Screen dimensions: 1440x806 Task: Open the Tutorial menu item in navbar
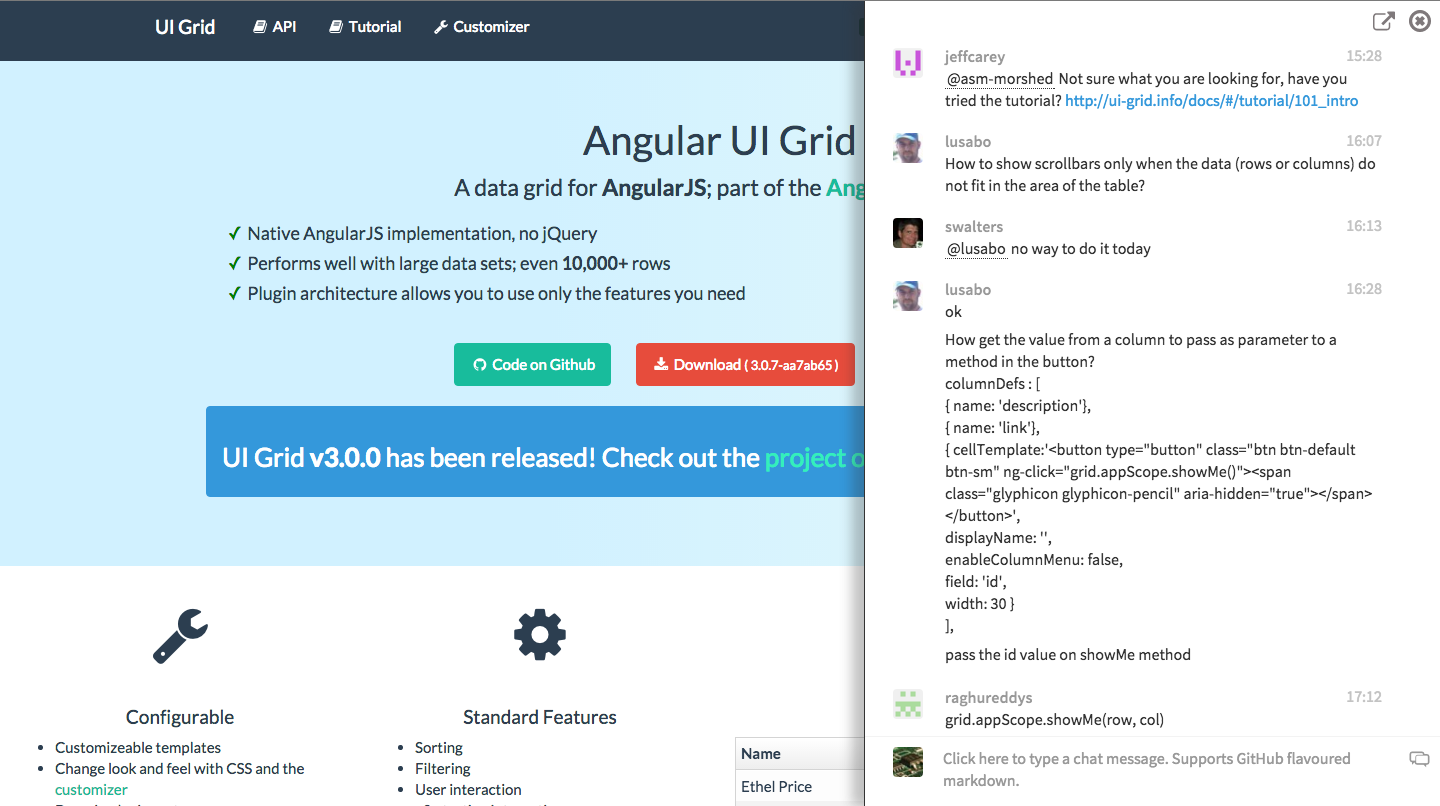(365, 27)
